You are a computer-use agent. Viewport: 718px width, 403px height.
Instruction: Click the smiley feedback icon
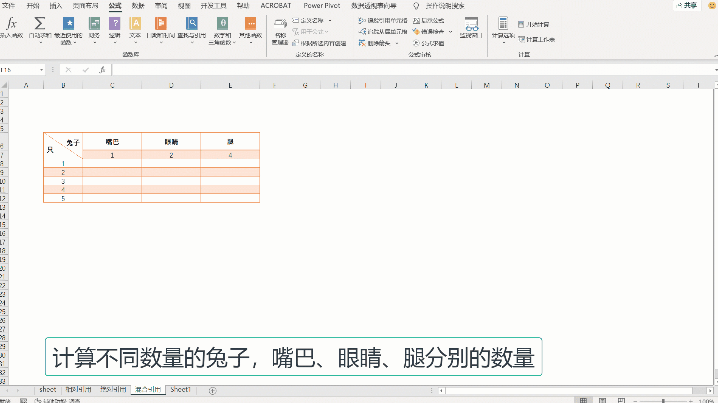pos(713,5)
